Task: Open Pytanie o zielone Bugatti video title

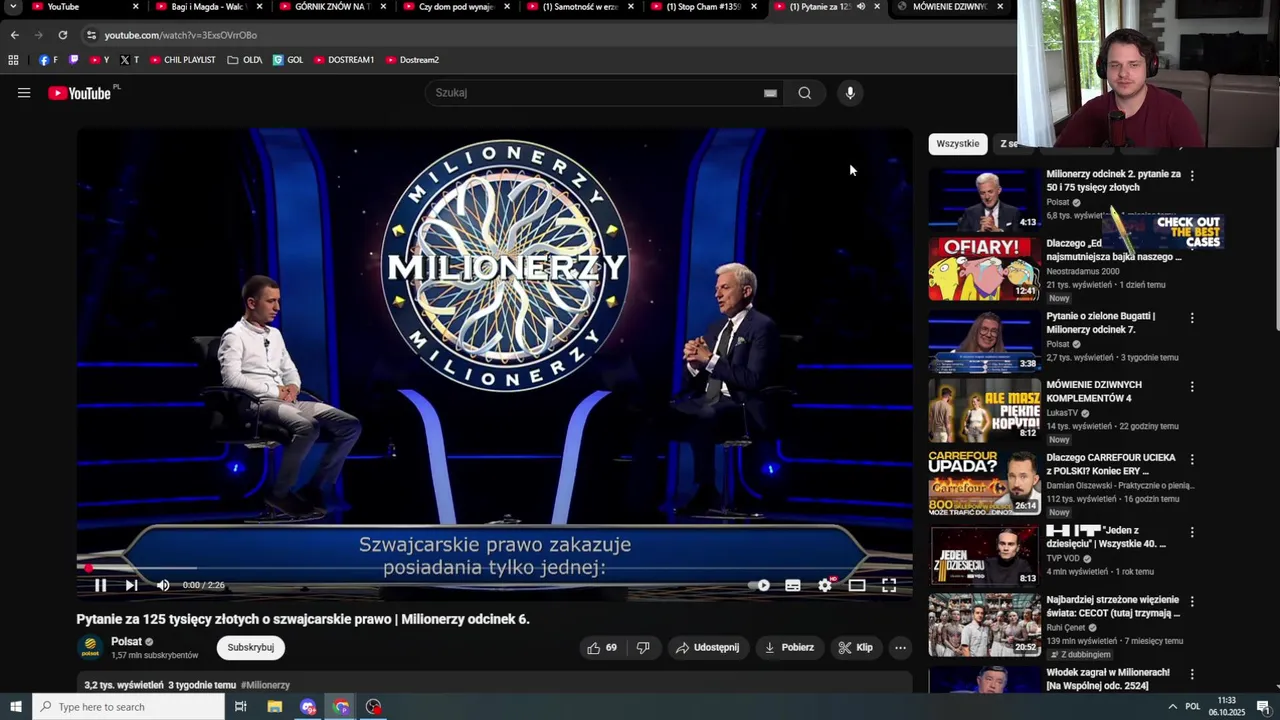Action: [1101, 322]
